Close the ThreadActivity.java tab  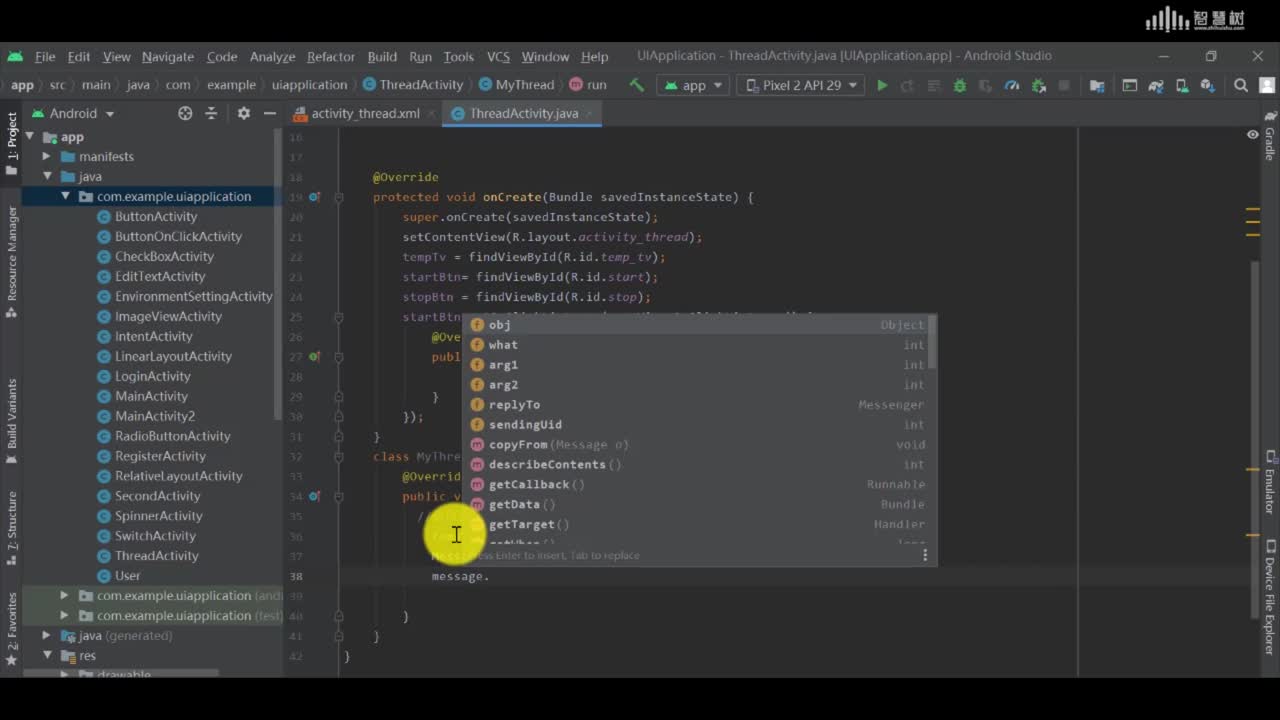(x=591, y=113)
